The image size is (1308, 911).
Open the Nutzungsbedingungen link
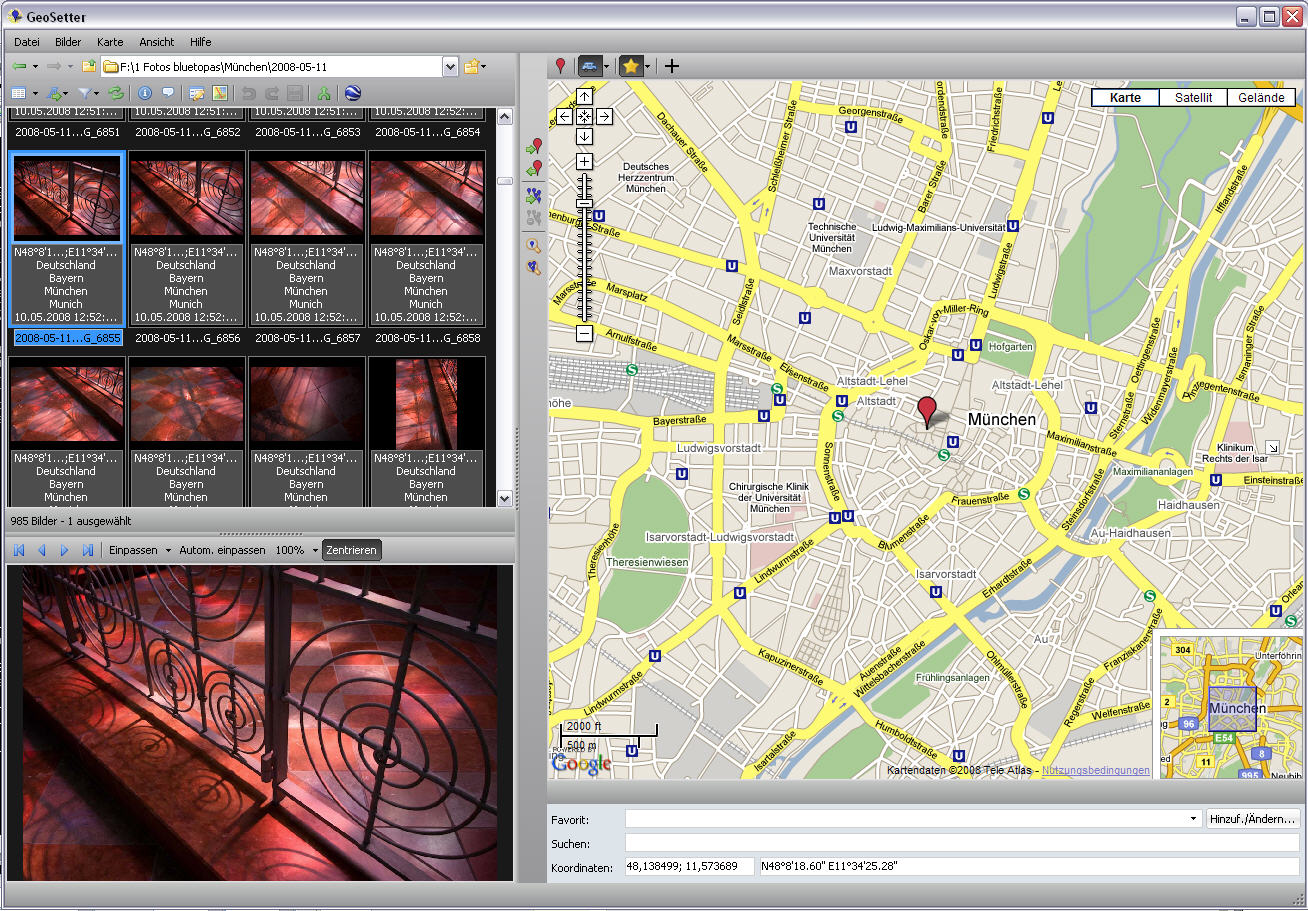pos(1095,770)
